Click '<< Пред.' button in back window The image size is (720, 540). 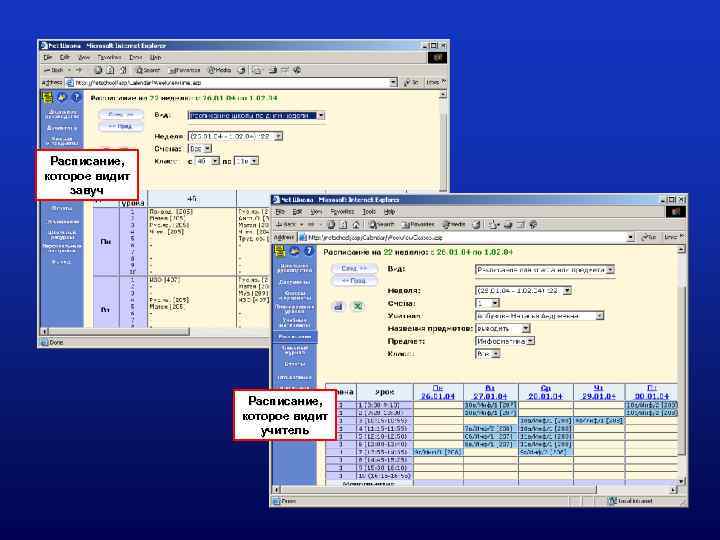coord(121,126)
